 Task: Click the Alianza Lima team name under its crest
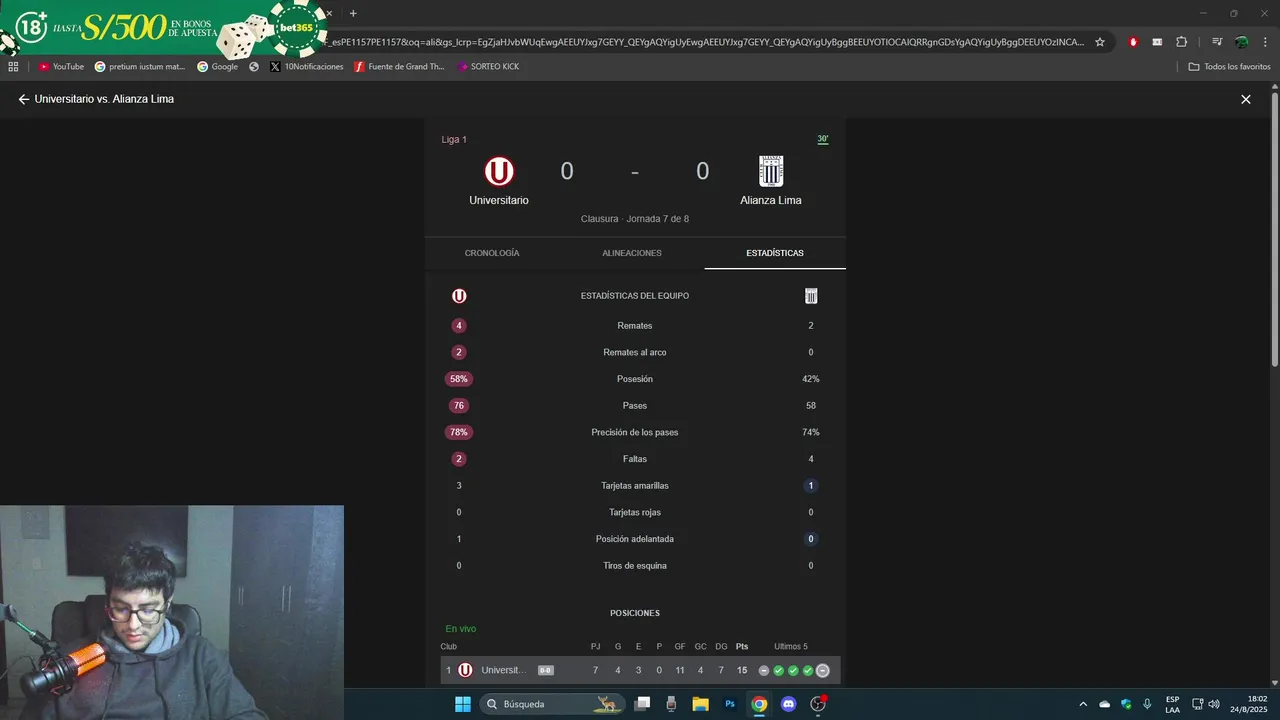[771, 201]
